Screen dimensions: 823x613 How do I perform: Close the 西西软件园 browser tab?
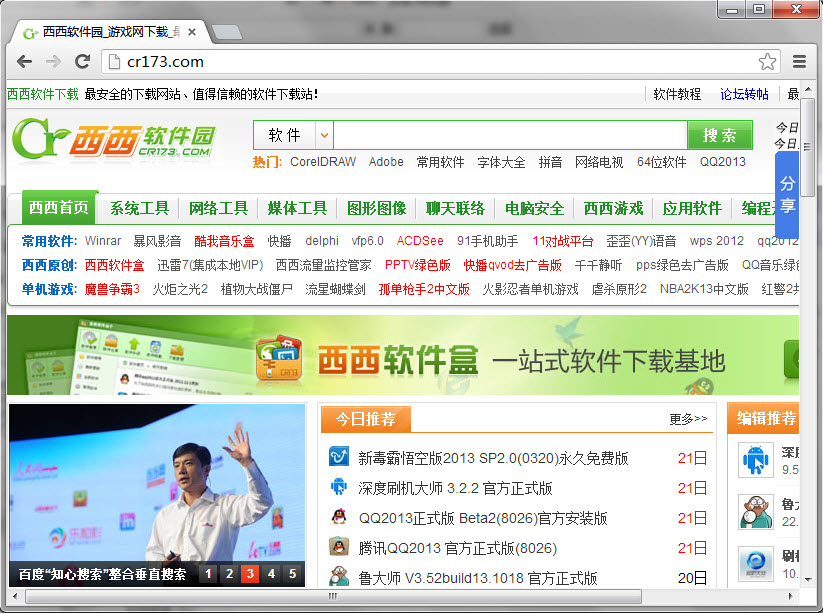[x=192, y=33]
